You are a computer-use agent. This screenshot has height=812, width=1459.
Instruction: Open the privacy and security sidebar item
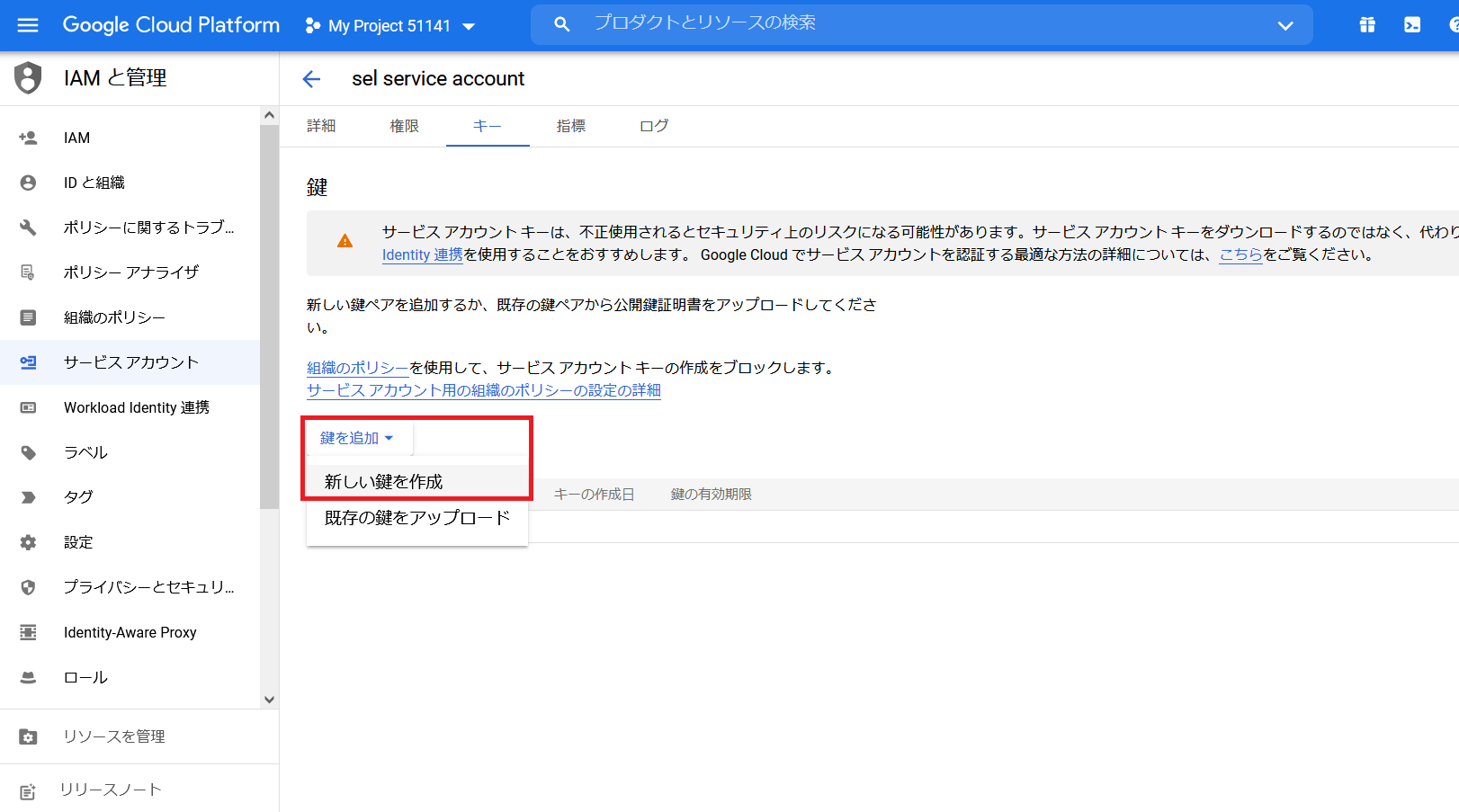tap(130, 587)
